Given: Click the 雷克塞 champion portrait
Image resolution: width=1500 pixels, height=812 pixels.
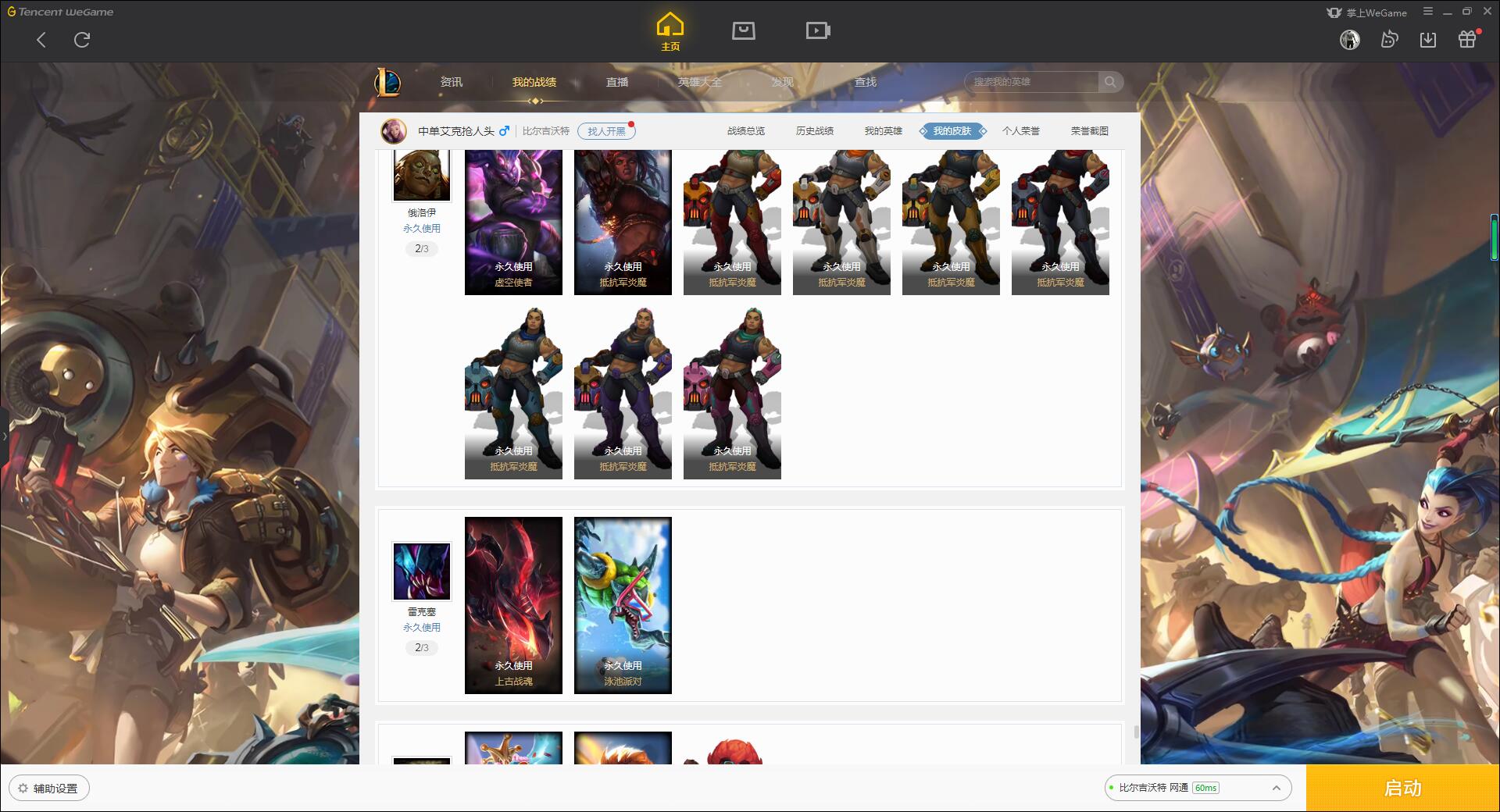Looking at the screenshot, I should click(422, 572).
